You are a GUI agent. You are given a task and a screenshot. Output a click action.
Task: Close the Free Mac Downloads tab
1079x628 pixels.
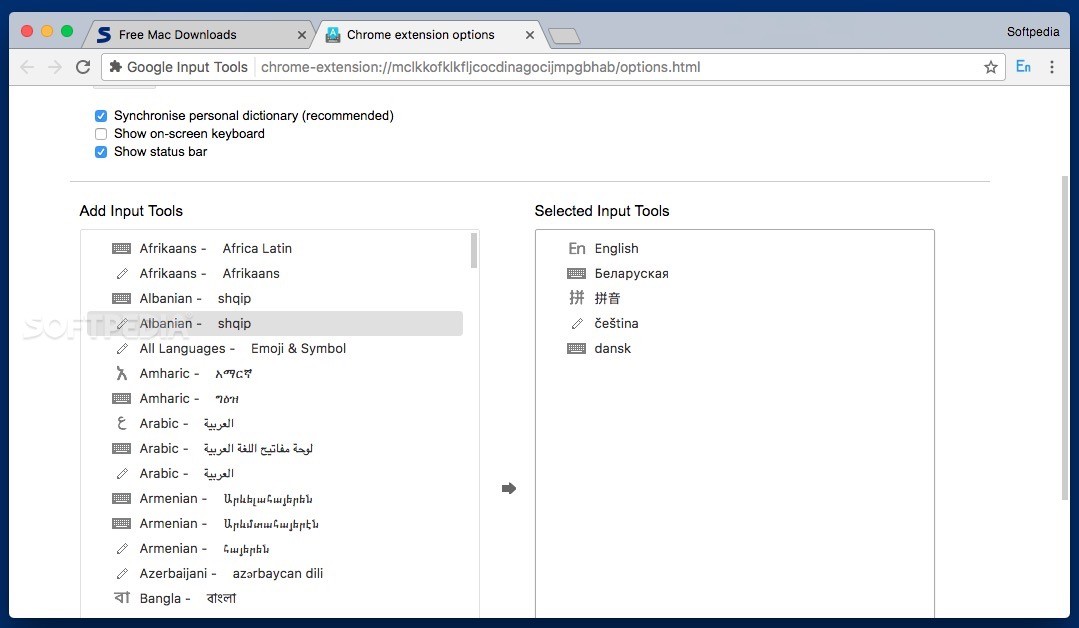(x=301, y=34)
